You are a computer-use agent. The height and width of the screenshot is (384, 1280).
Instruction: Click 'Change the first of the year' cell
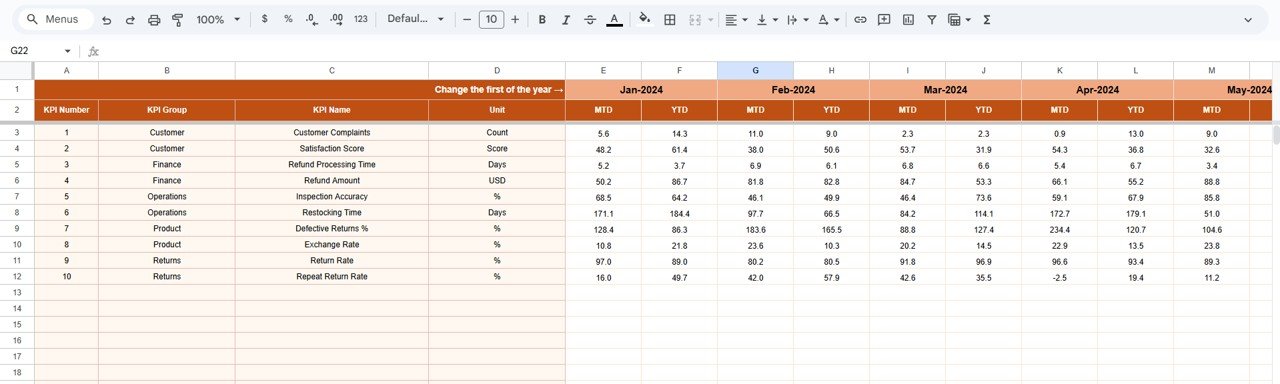(x=300, y=89)
